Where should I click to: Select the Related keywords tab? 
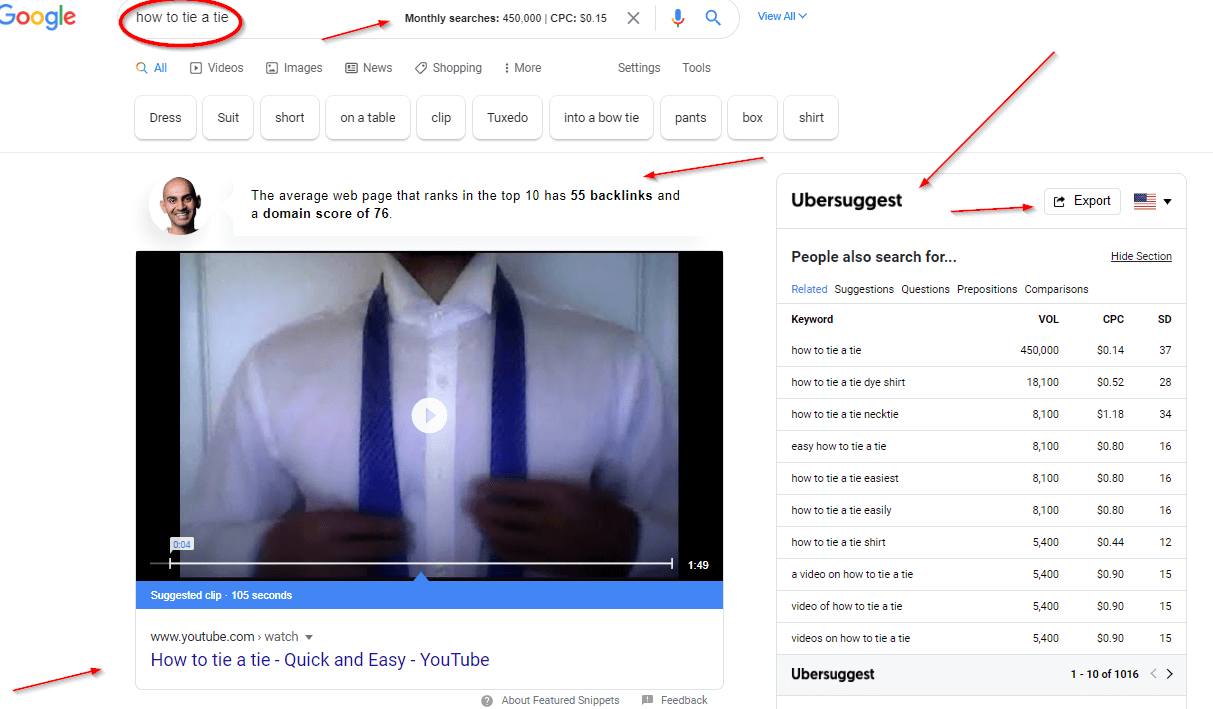click(x=809, y=289)
